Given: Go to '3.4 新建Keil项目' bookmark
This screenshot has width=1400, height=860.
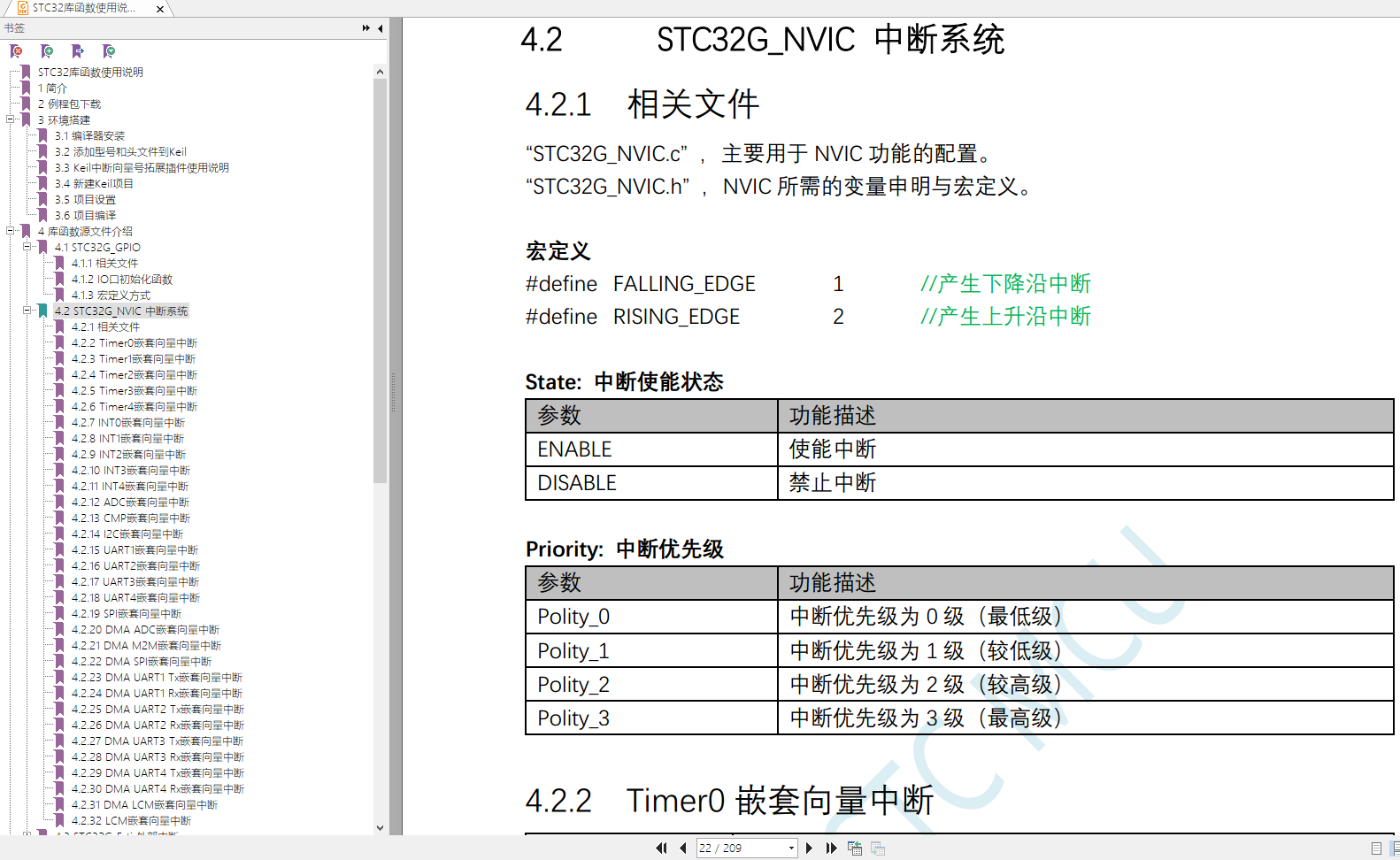Looking at the screenshot, I should [x=94, y=183].
